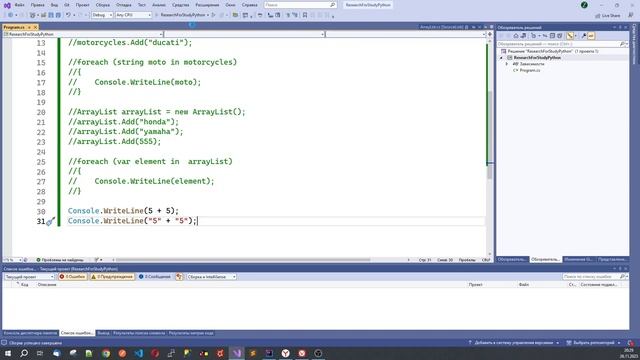Click the Visual Studio Code taskbar icon
Viewport: 640px width, 360px height.
[x=139, y=353]
